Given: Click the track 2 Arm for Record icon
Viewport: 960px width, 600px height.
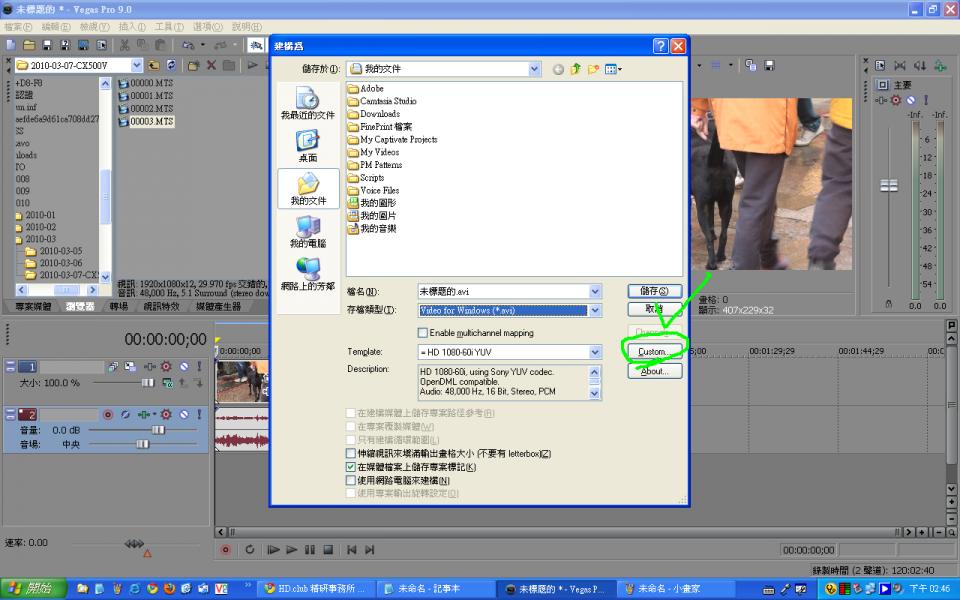Looking at the screenshot, I should [x=108, y=414].
